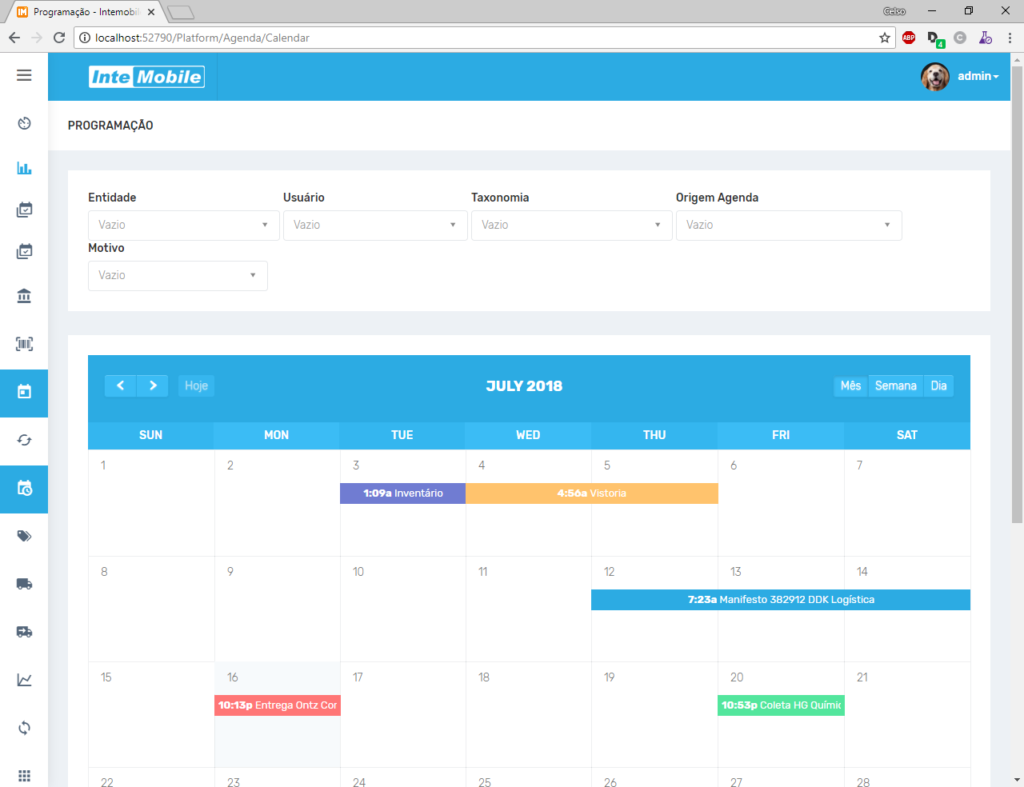Open the orange Vistoria event
This screenshot has height=787, width=1024.
(x=592, y=493)
